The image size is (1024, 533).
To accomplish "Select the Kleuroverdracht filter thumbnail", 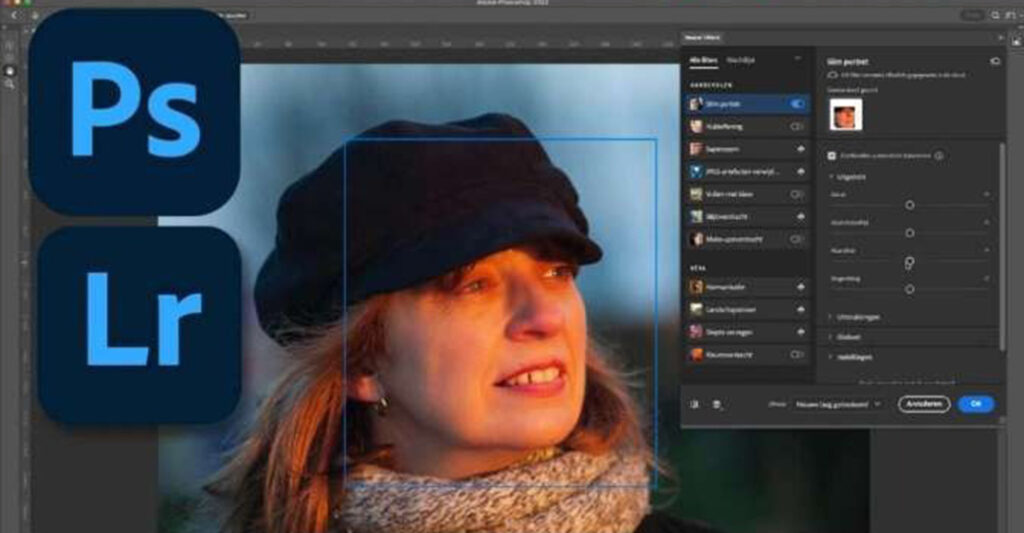I will (x=696, y=355).
